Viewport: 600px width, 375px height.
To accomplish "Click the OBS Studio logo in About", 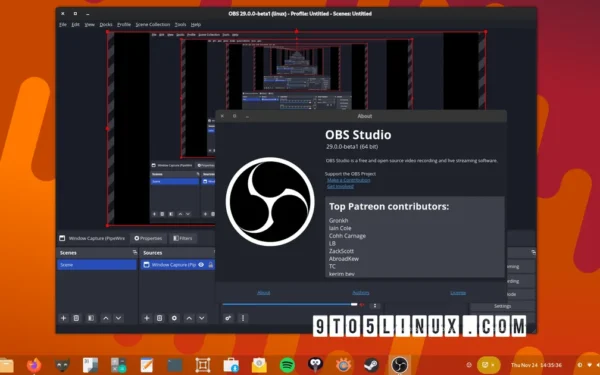I will click(x=270, y=202).
